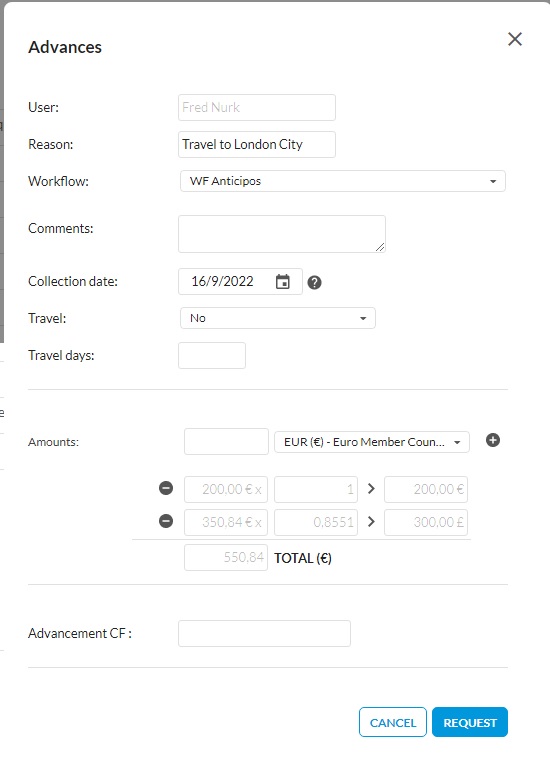Click the Collection date help question icon
The width and height of the screenshot is (550, 779).
314,283
